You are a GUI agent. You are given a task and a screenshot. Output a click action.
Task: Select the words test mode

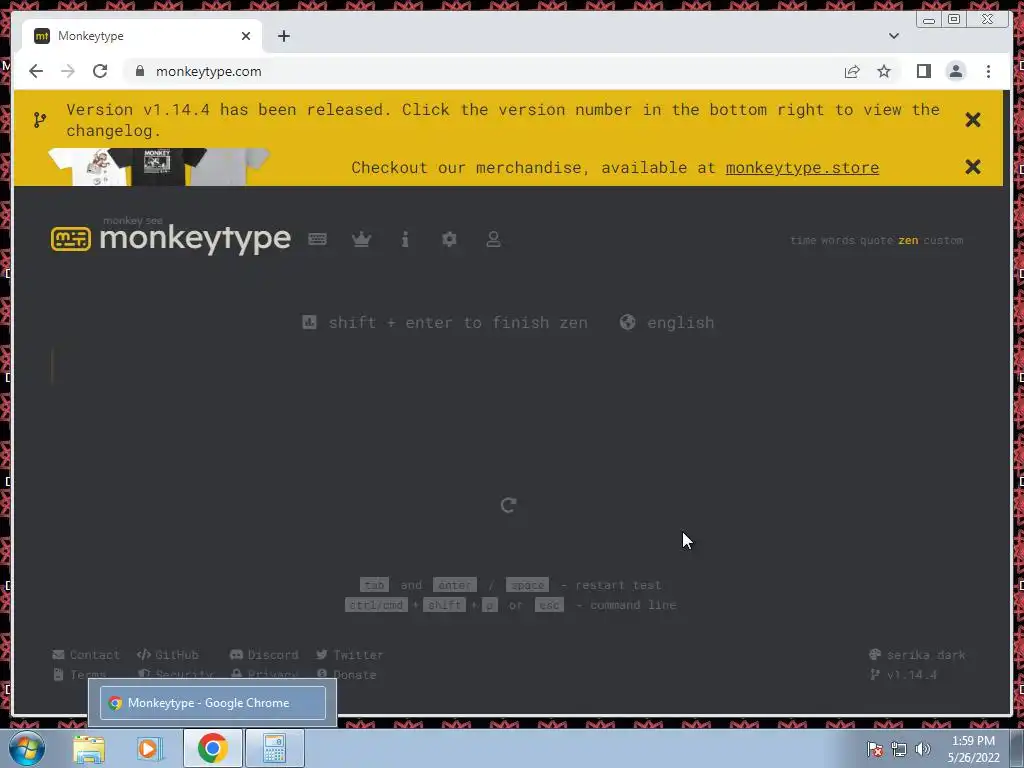837,240
